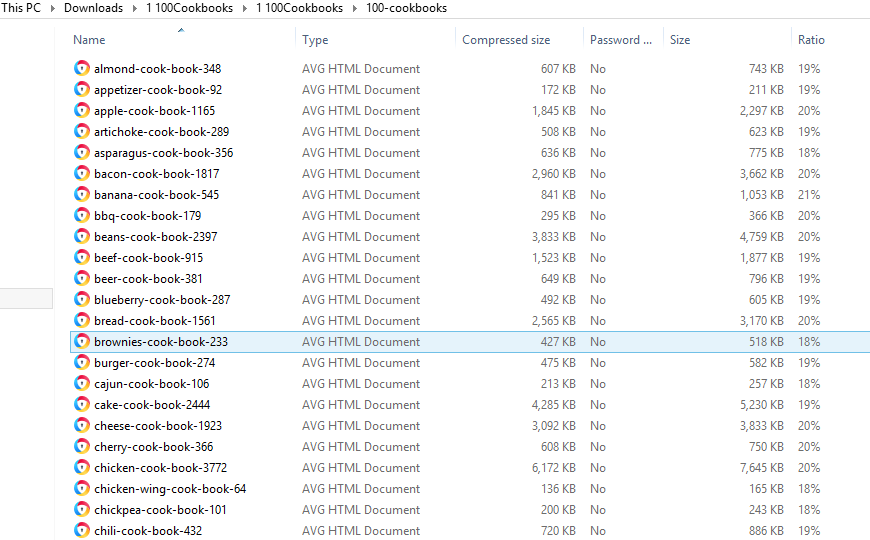Select file name chickpea-cook-book-101

(160, 510)
